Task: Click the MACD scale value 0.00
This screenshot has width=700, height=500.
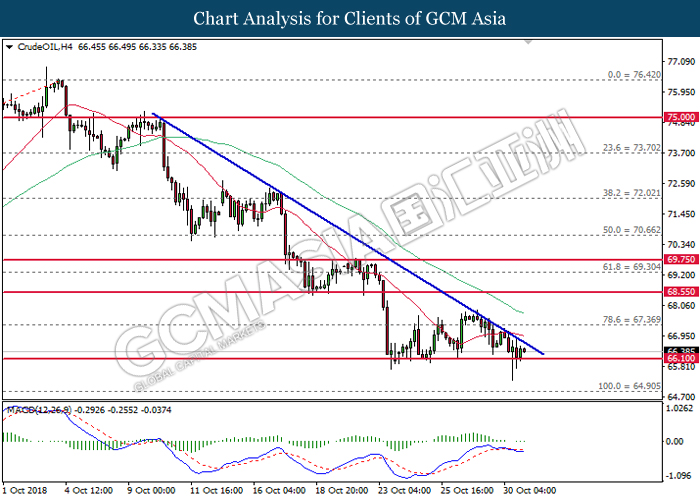Action: (x=674, y=442)
